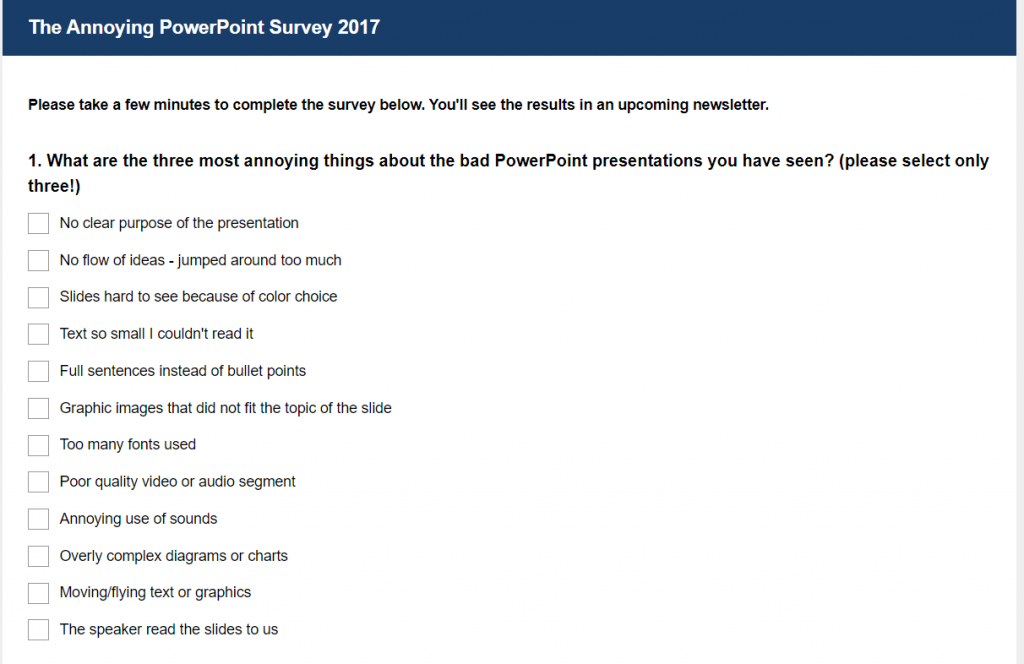
Task: Check 'Overly complex diagrams or charts'
Action: pos(37,556)
